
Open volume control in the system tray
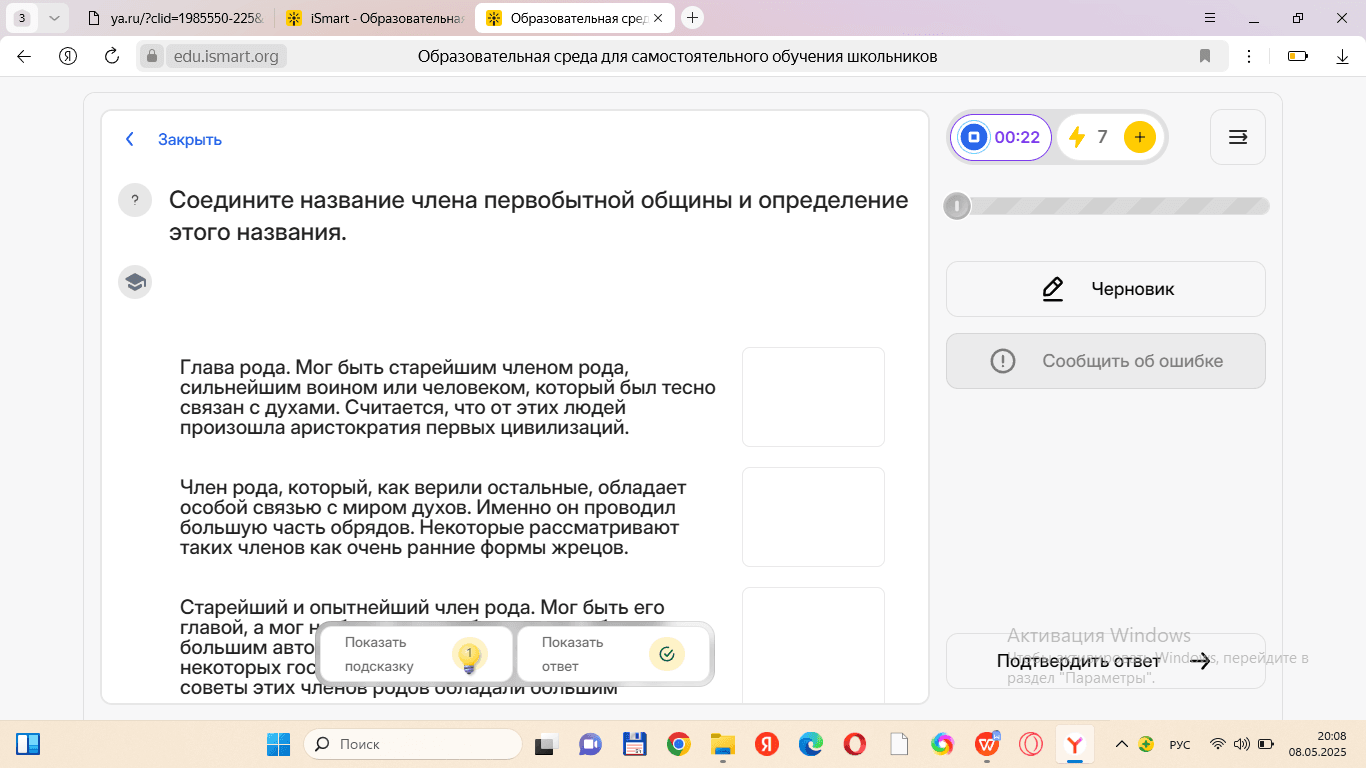[x=1242, y=744]
